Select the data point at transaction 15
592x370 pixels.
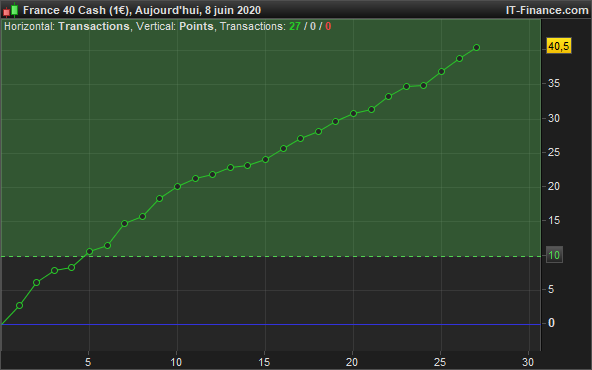click(x=265, y=160)
